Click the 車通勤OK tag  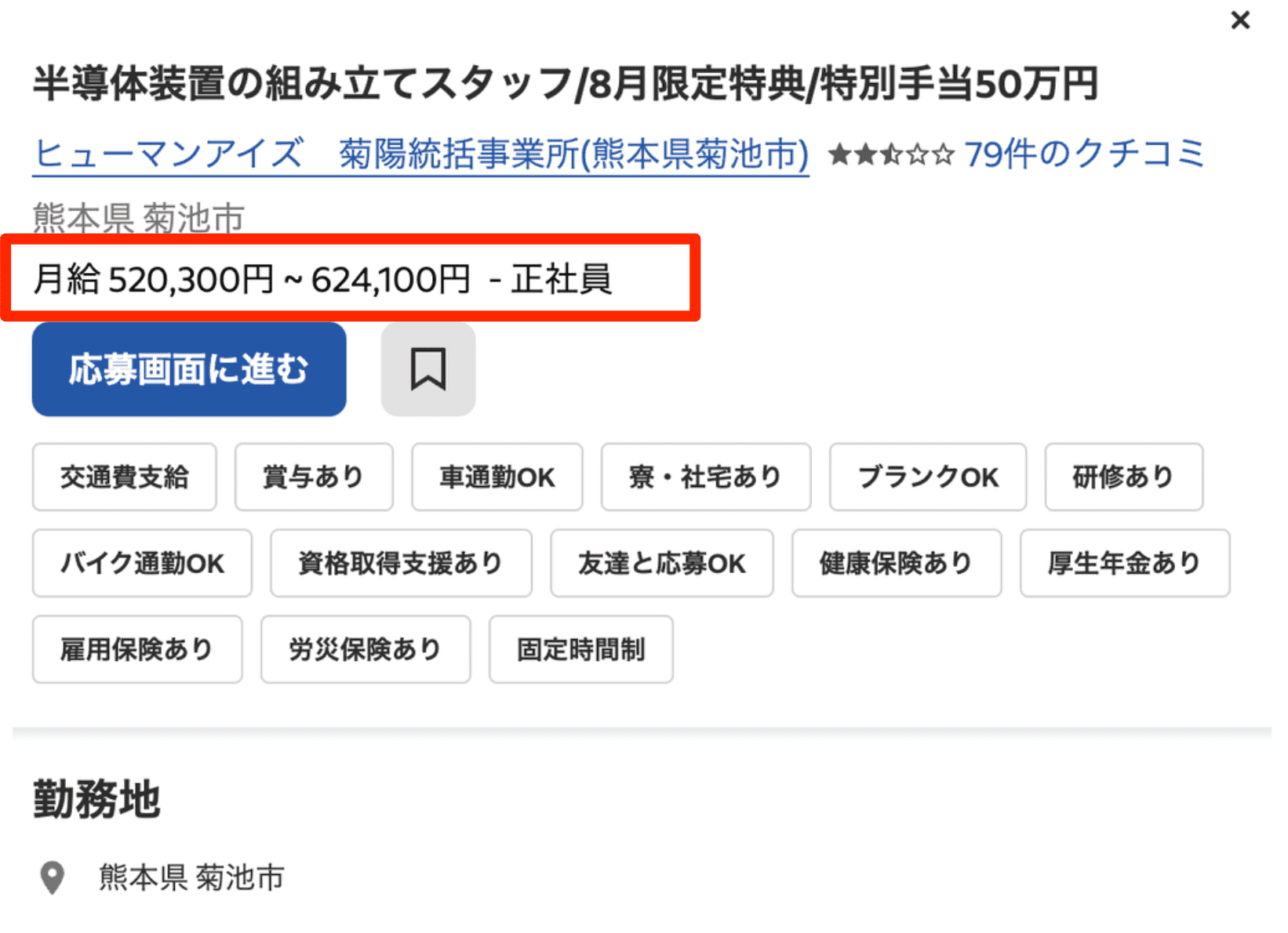point(497,477)
